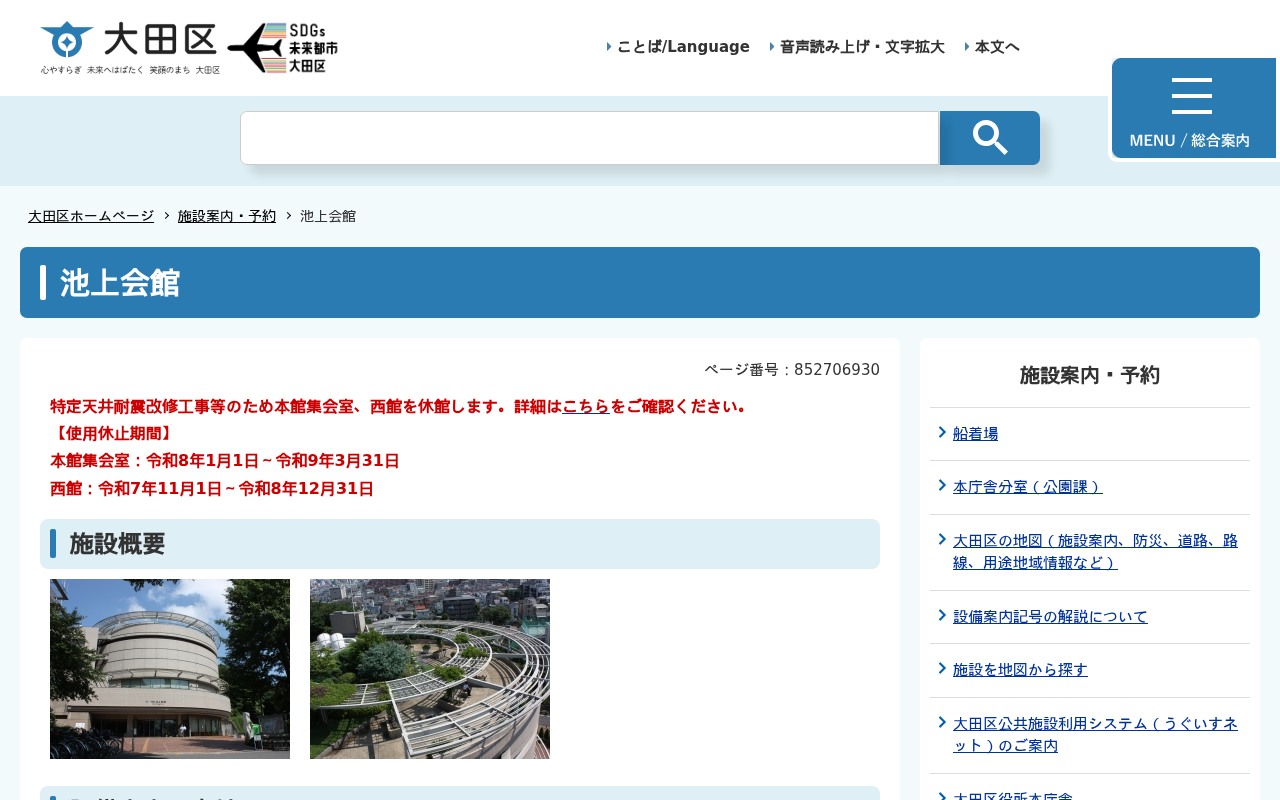
Task: Jump to 本文へ link
Action: 997,47
